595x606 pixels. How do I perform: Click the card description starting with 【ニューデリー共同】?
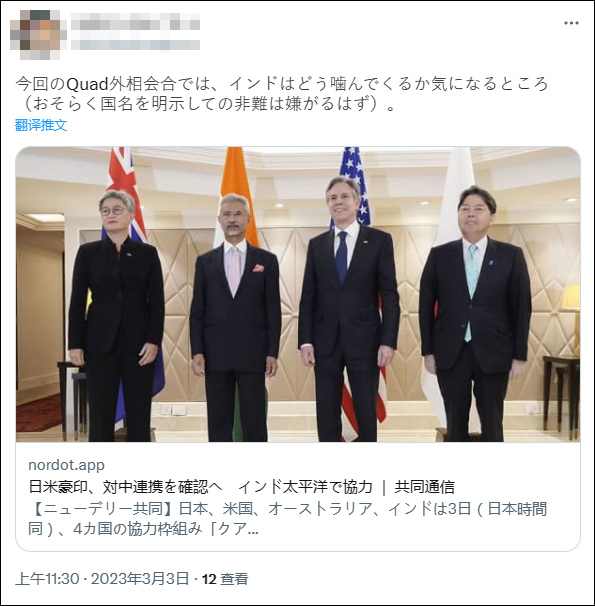(x=287, y=519)
